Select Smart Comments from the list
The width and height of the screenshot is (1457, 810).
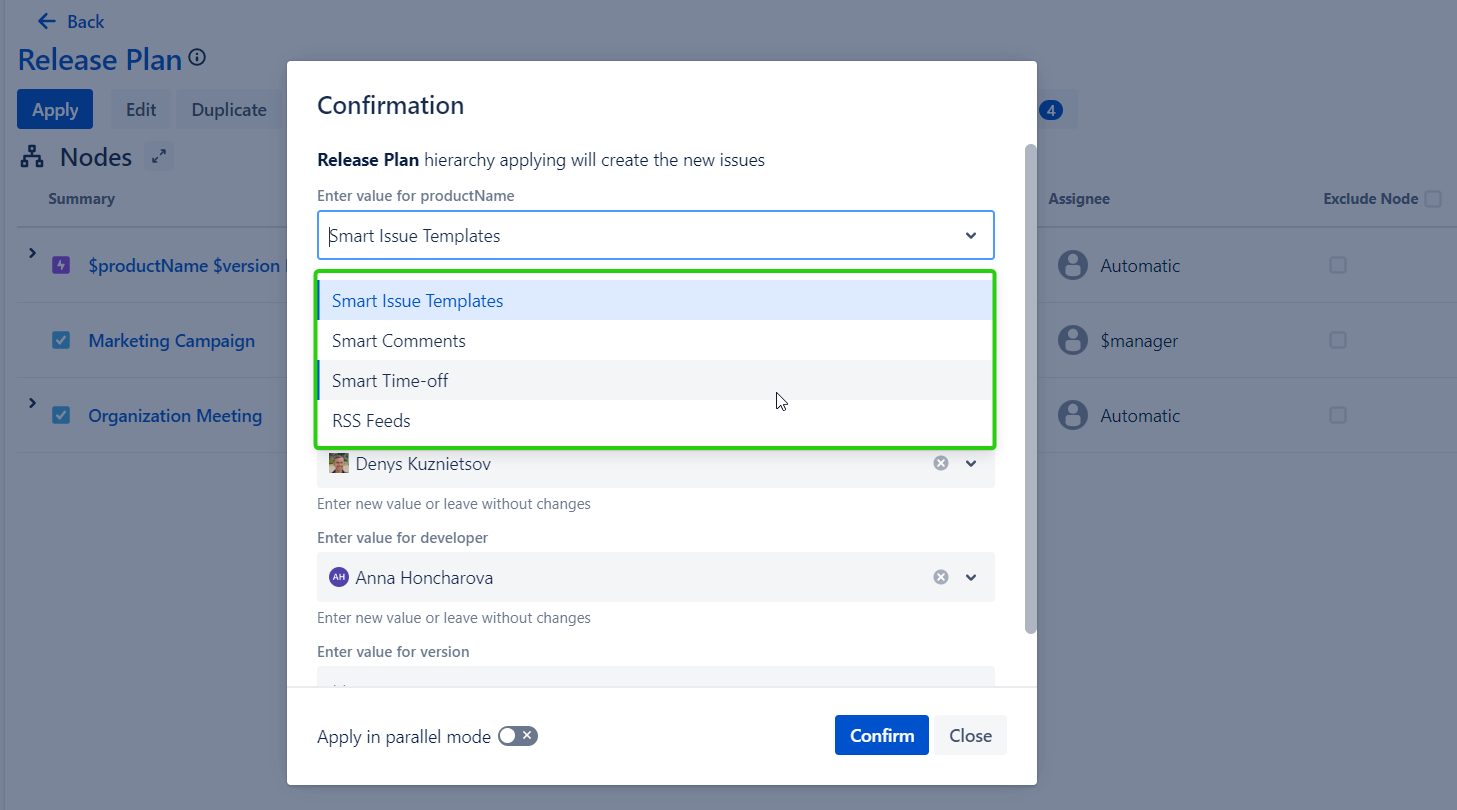pyautogui.click(x=399, y=341)
